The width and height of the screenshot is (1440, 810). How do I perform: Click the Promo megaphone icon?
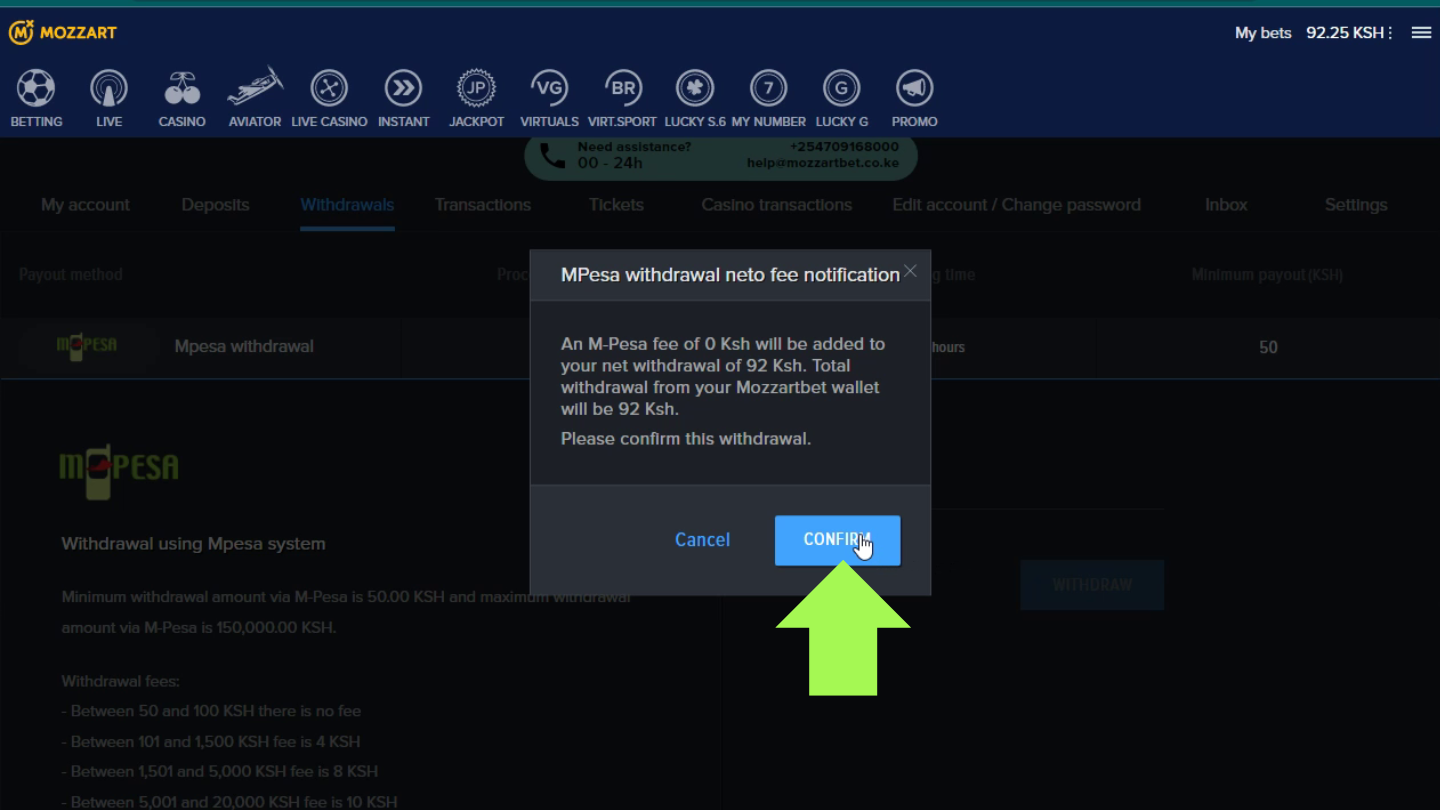(914, 89)
